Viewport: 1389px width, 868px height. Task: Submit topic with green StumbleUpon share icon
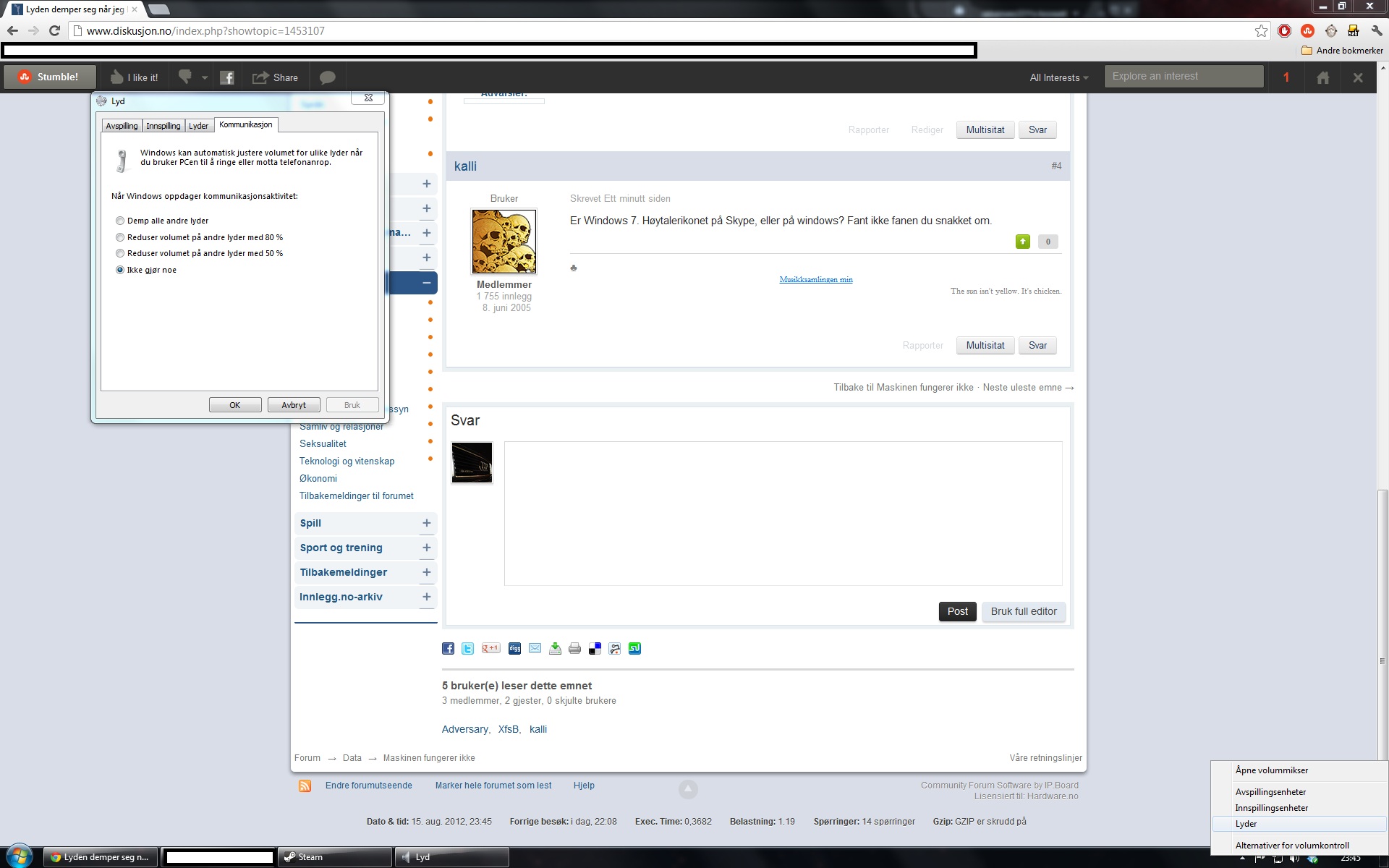click(x=634, y=648)
